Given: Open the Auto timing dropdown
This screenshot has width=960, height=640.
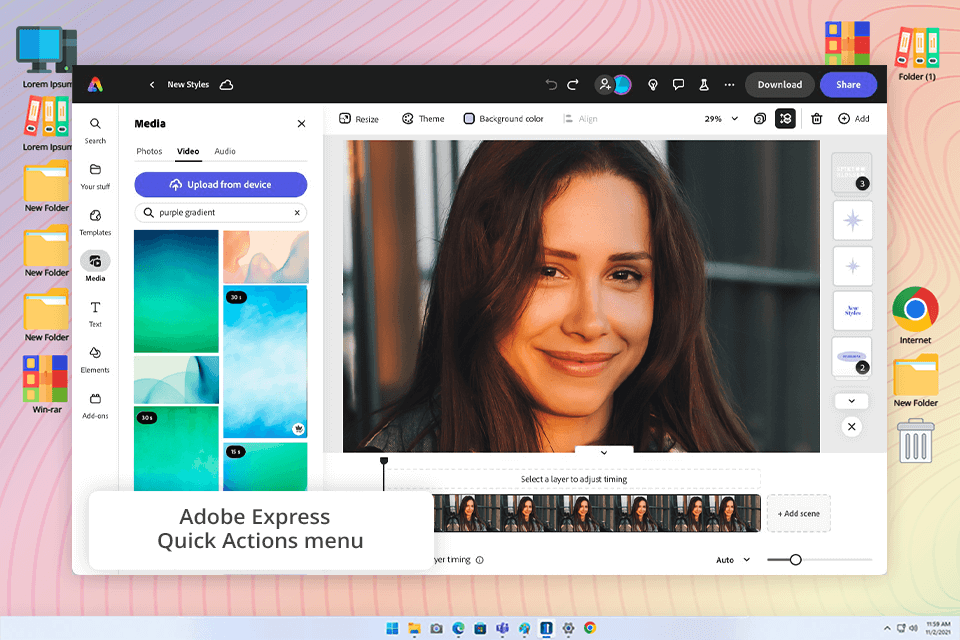Looking at the screenshot, I should point(733,560).
